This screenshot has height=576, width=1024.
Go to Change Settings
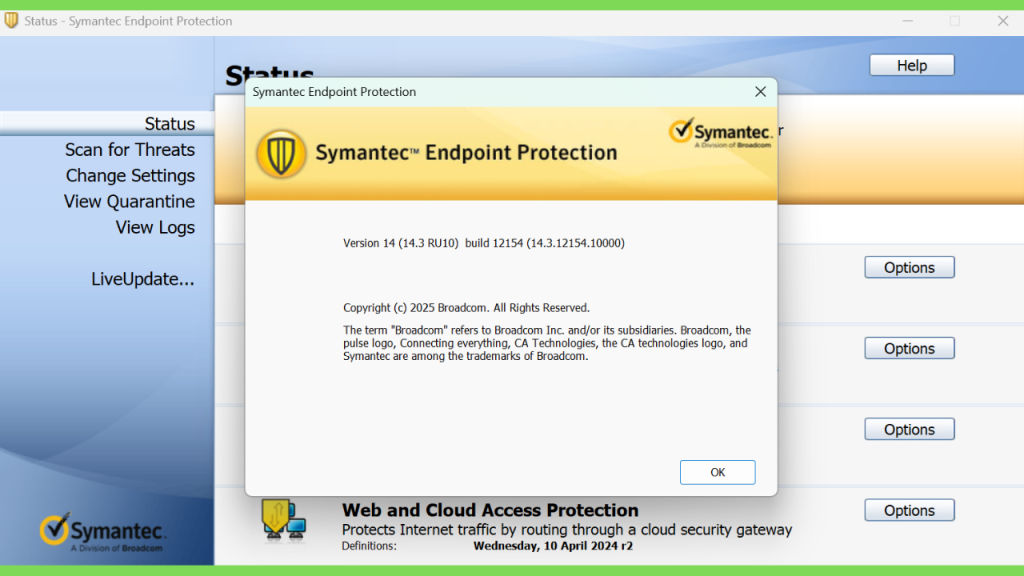[130, 176]
